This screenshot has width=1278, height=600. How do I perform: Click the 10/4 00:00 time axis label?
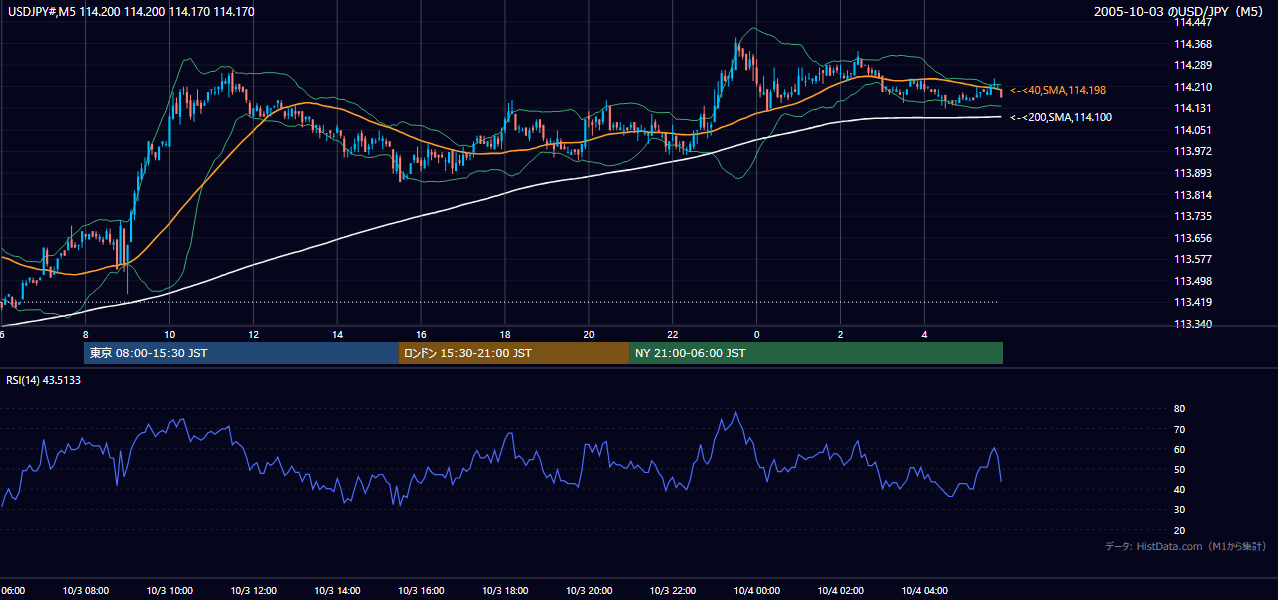(756, 591)
